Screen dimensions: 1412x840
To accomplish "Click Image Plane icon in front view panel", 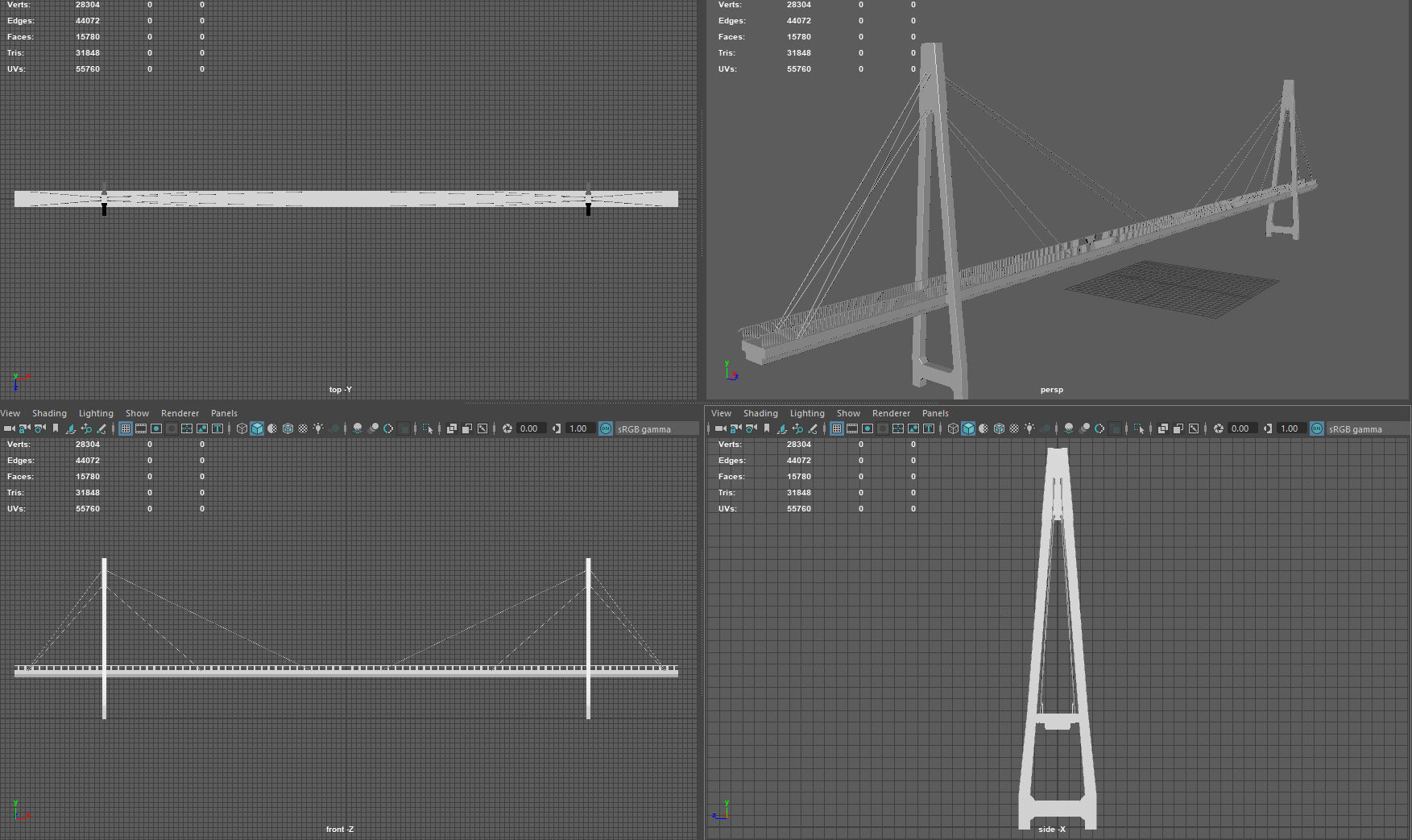I will click(x=71, y=428).
